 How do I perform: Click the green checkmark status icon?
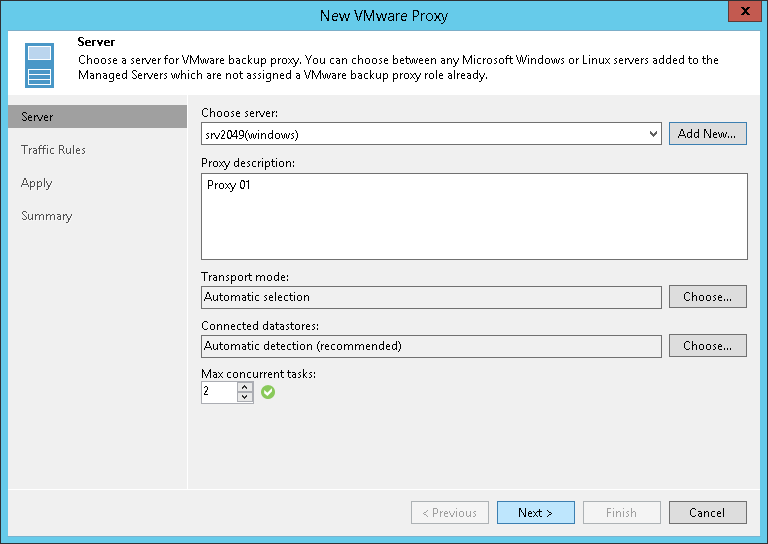click(x=268, y=392)
